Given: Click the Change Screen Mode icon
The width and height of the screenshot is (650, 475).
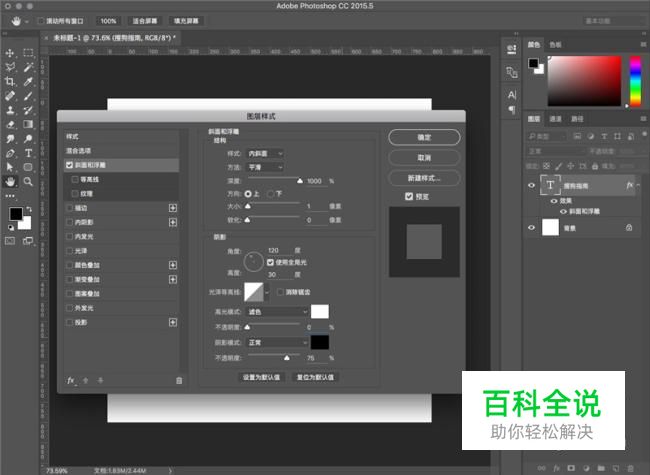Looking at the screenshot, I should coord(28,241).
